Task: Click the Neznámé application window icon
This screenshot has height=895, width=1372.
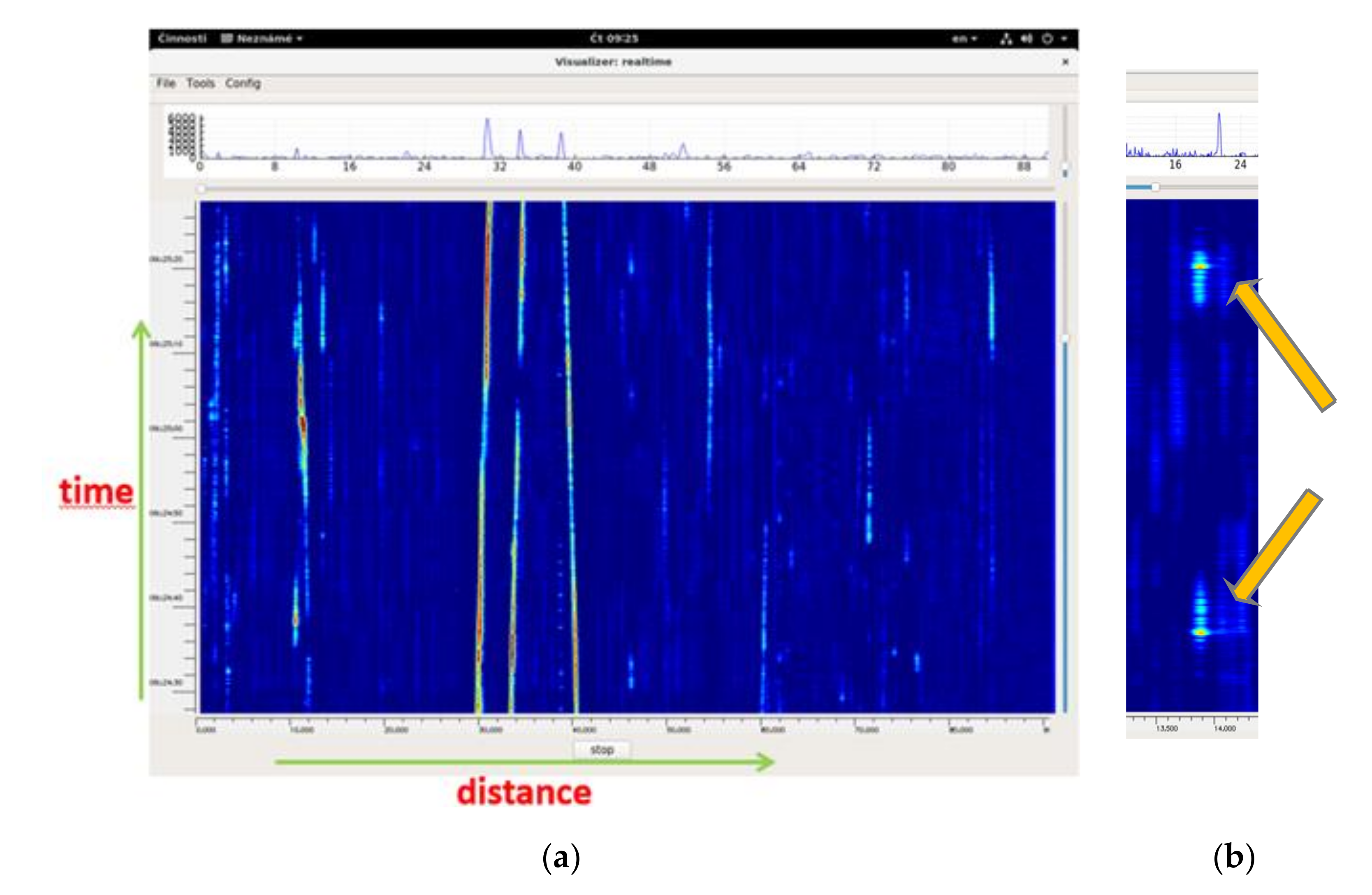Action: 227,39
